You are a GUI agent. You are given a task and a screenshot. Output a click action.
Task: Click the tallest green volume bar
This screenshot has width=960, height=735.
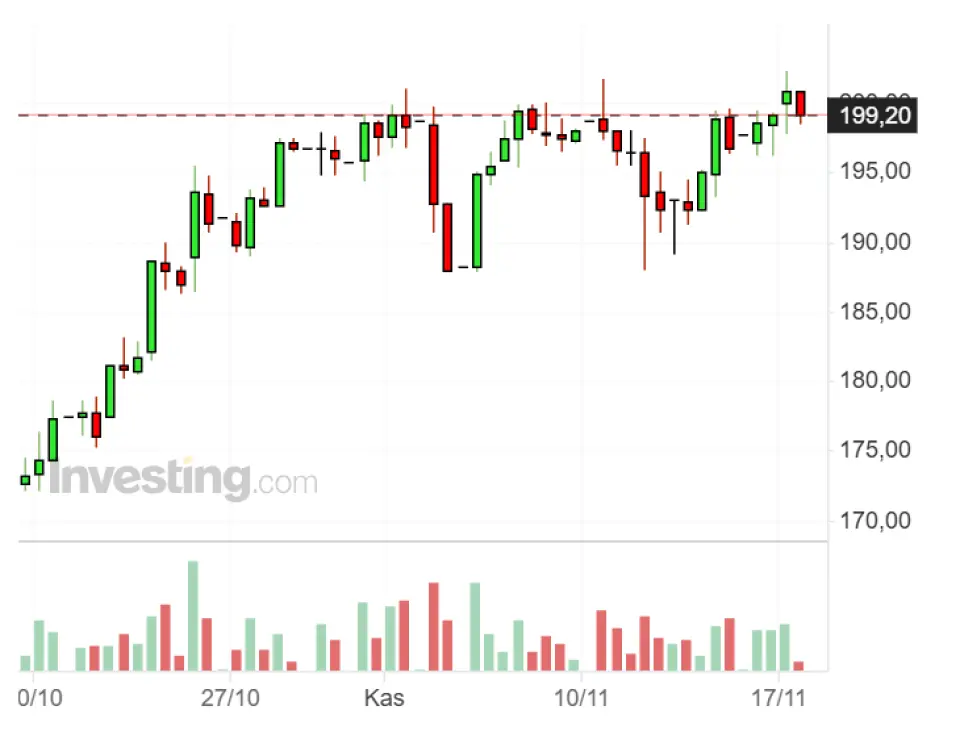click(x=193, y=615)
